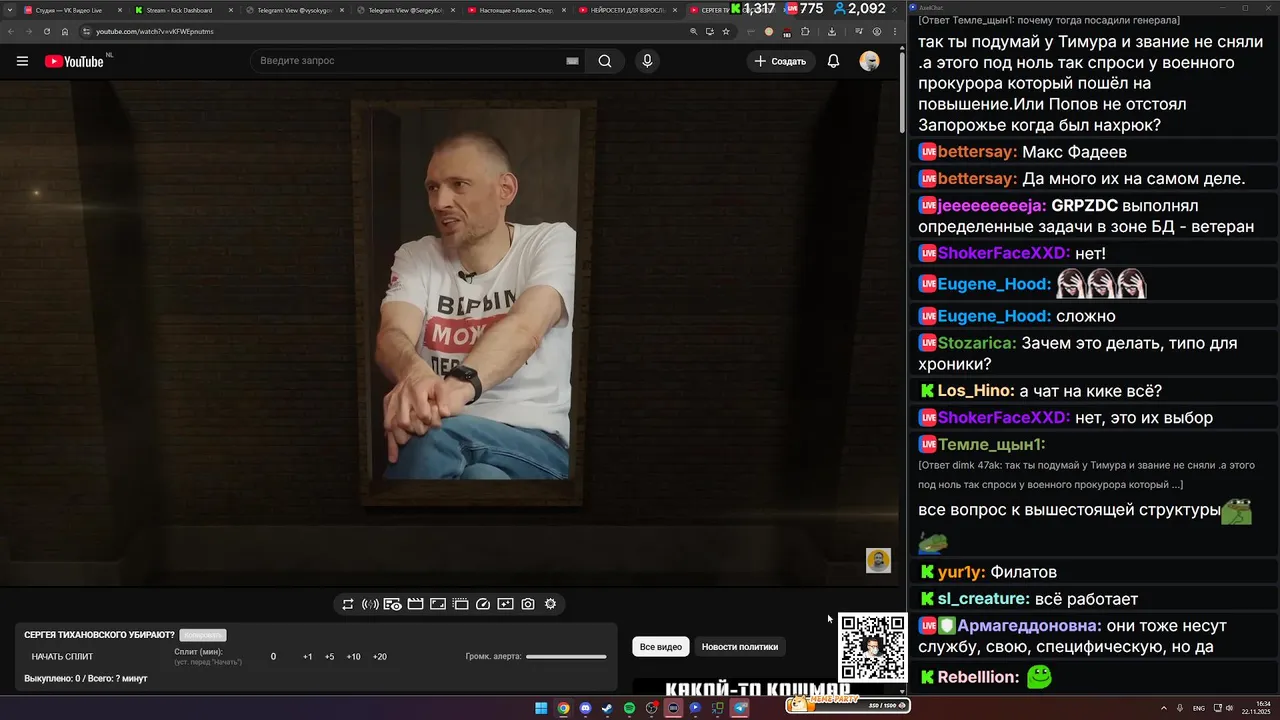Add +10 minutes to split
Screen dimensions: 1280x720
point(353,657)
